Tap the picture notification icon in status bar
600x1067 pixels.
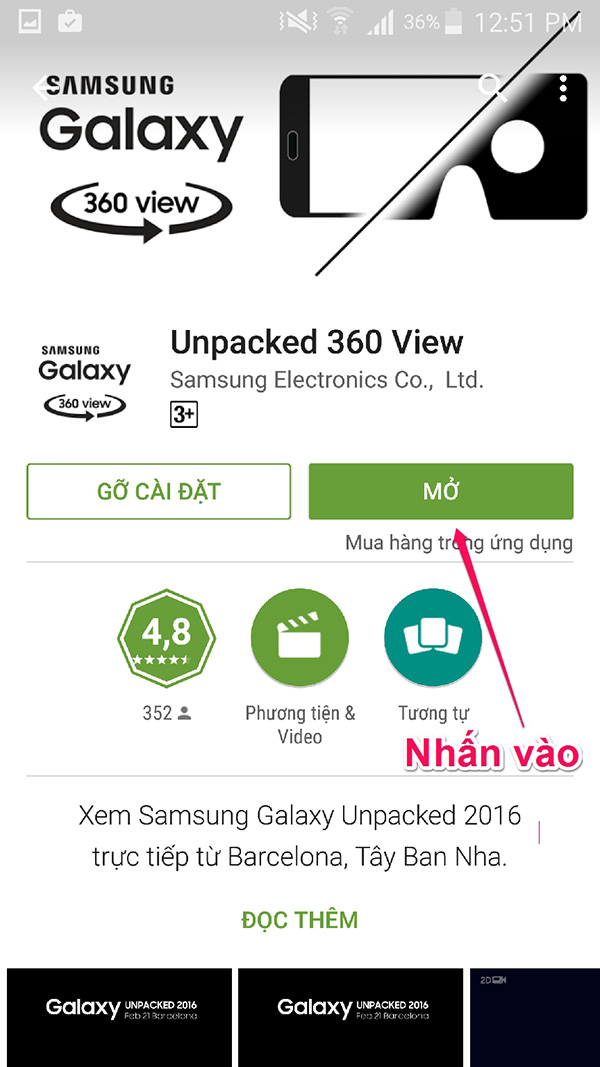coord(29,22)
